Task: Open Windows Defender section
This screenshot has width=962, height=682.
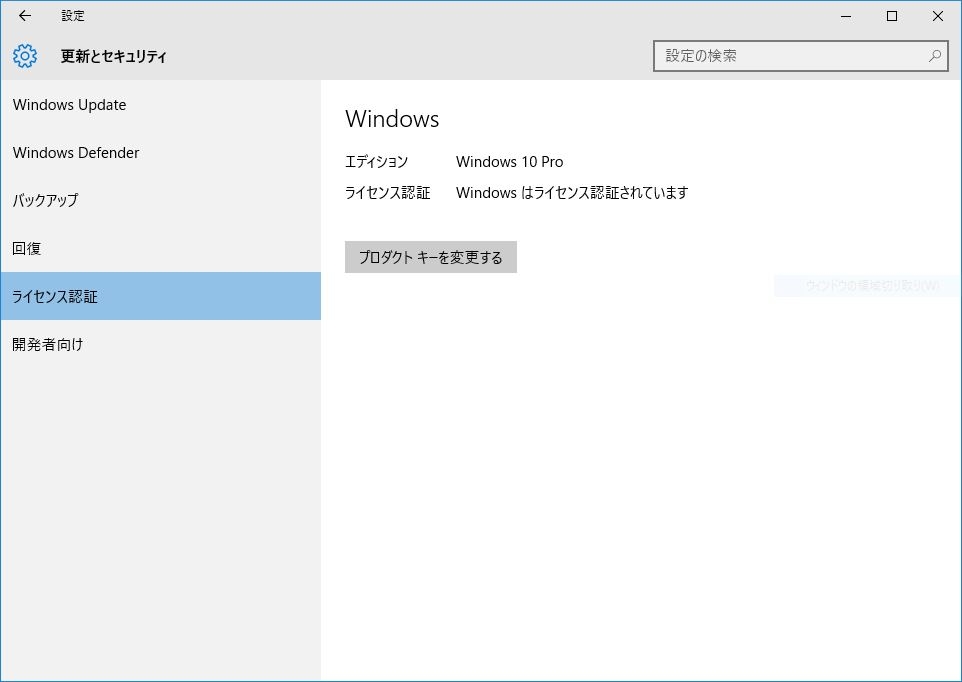Action: coord(161,153)
